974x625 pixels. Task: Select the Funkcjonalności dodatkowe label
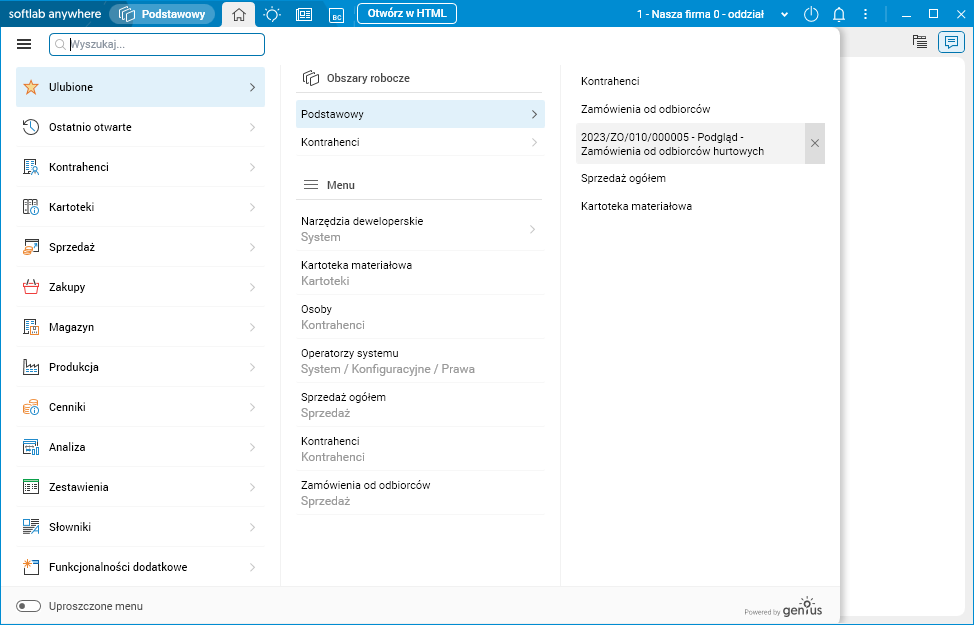118,567
